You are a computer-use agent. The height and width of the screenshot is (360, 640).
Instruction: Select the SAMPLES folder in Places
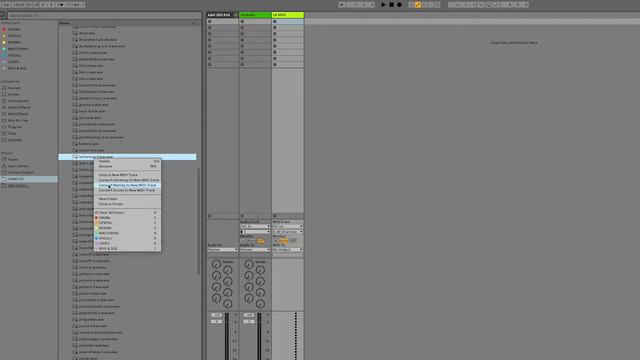pos(29,179)
